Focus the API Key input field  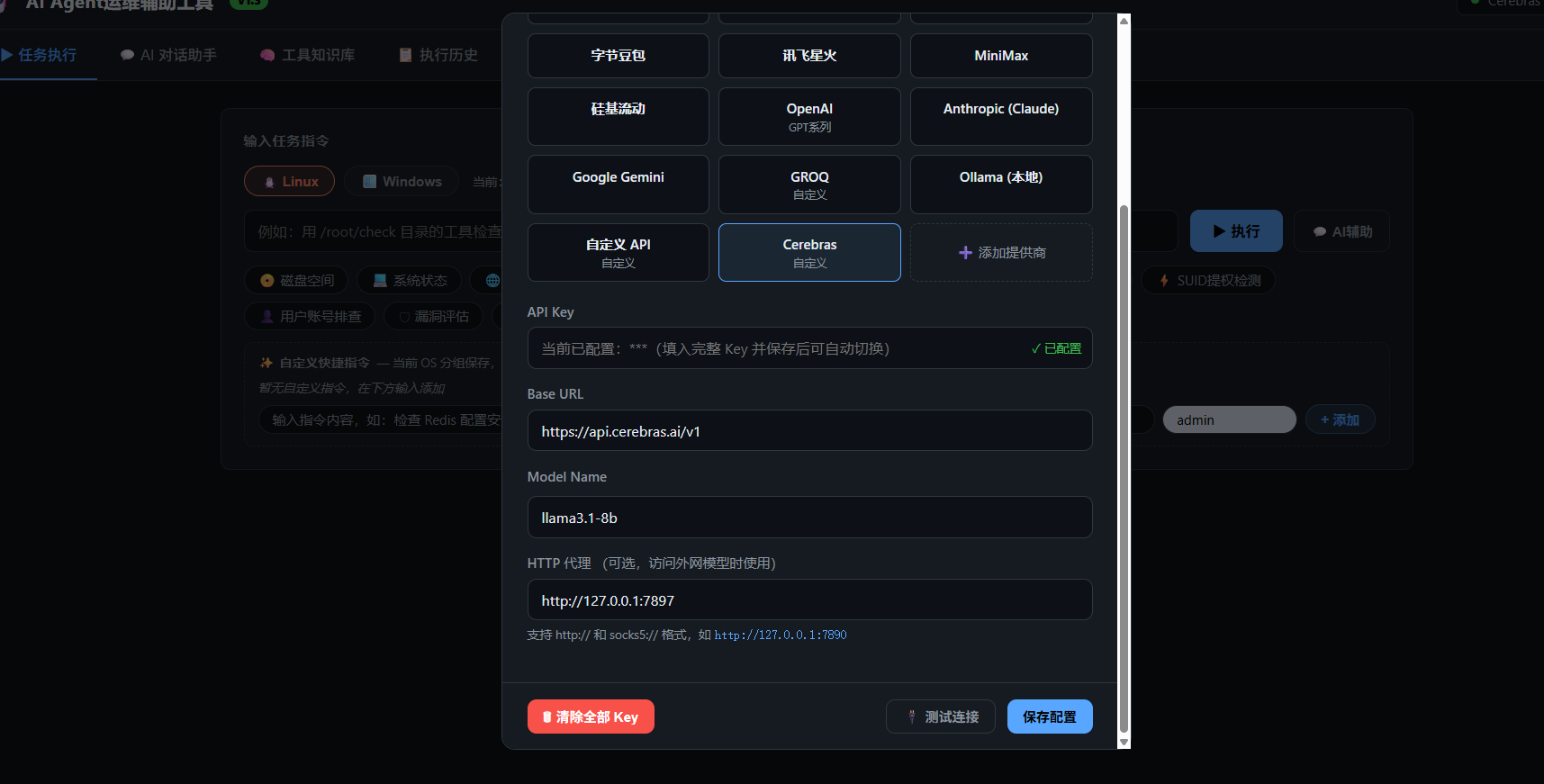click(x=809, y=348)
